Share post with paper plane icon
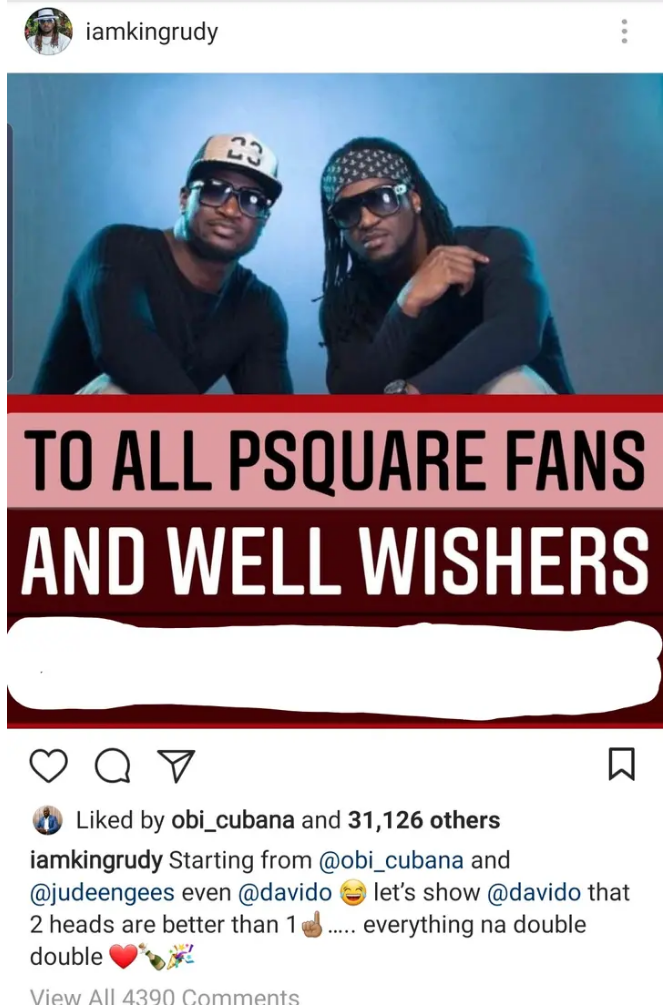The height and width of the screenshot is (1007, 670). pos(176,765)
